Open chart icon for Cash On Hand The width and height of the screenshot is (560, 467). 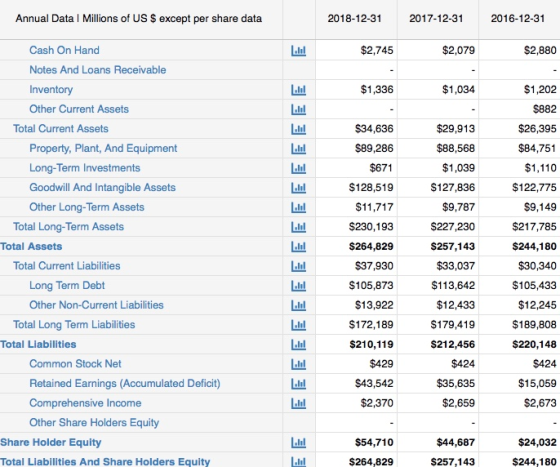[x=299, y=51]
